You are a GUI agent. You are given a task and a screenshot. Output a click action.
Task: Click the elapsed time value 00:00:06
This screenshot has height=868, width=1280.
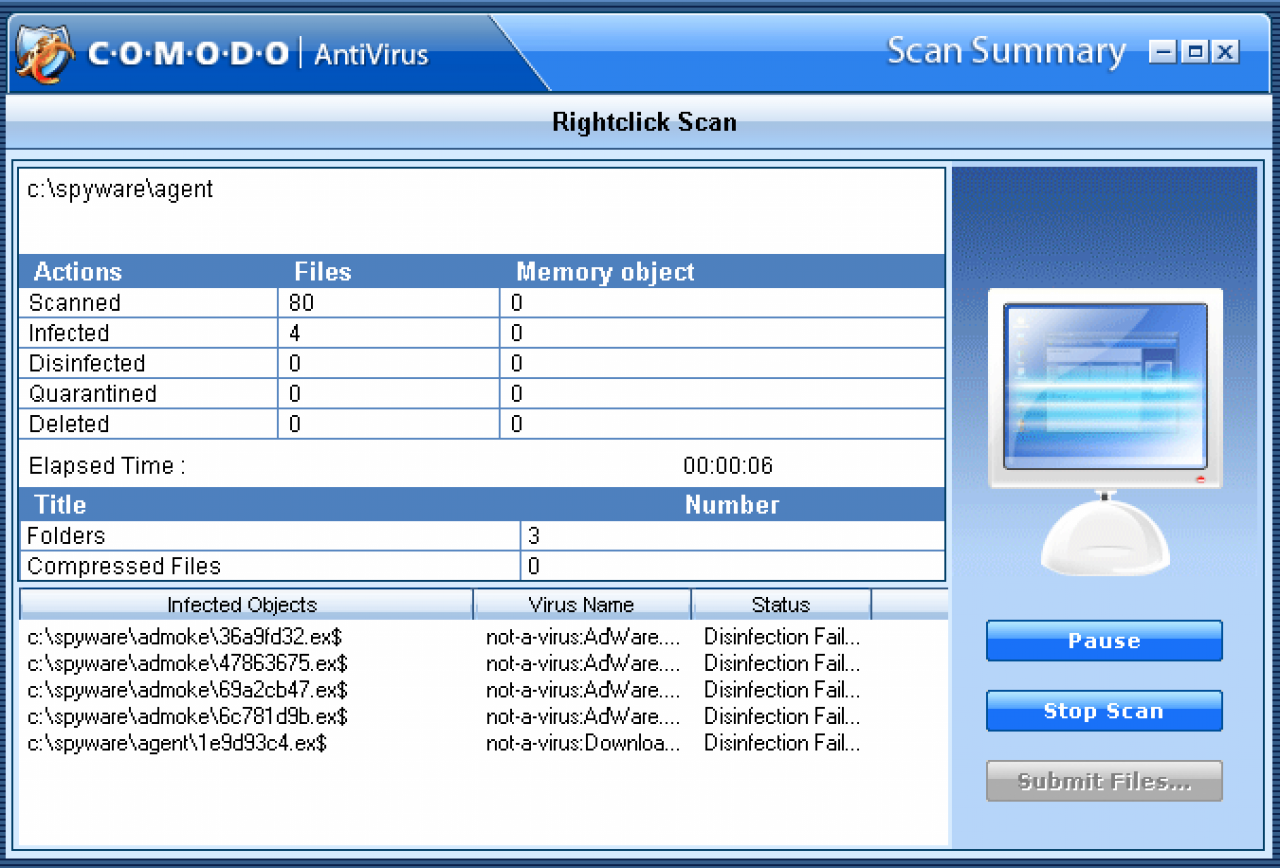(728, 465)
